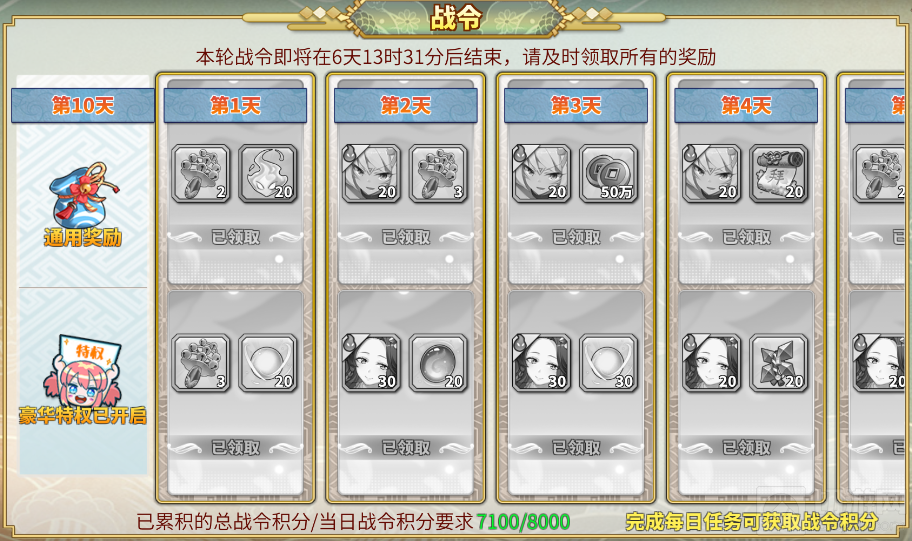Select Day 4 premium crystal shard reward x20
Viewport: 912px width, 541px height.
click(x=779, y=363)
